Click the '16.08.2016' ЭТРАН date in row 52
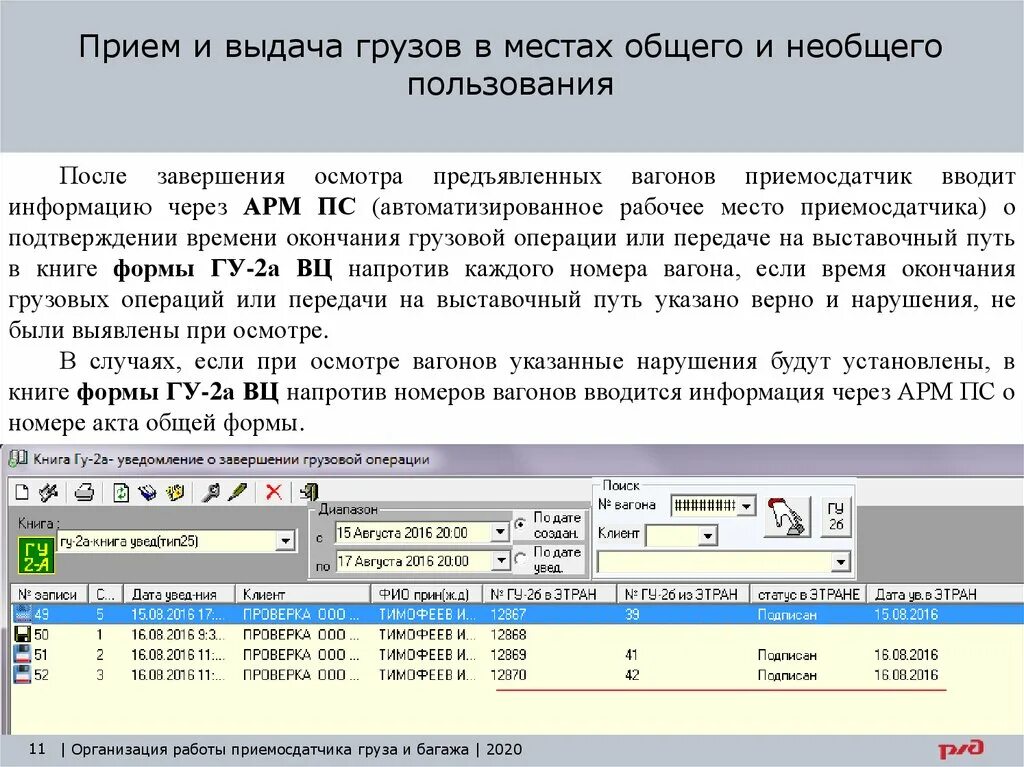The height and width of the screenshot is (767, 1024). click(x=906, y=675)
